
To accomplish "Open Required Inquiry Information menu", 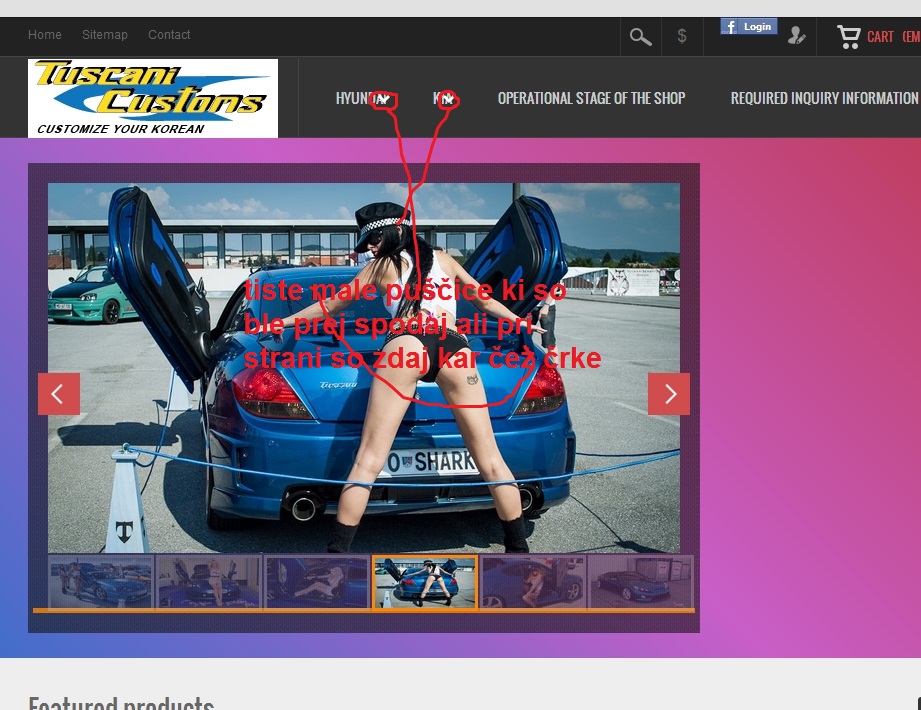I will click(x=824, y=98).
